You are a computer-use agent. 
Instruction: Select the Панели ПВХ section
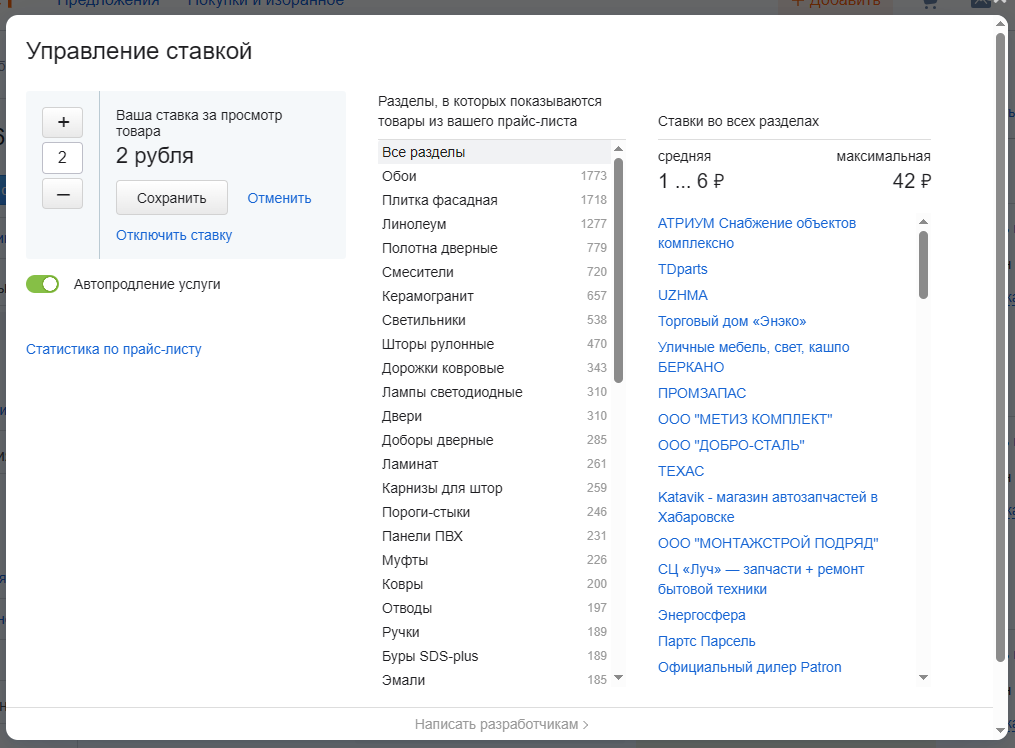click(x=494, y=535)
